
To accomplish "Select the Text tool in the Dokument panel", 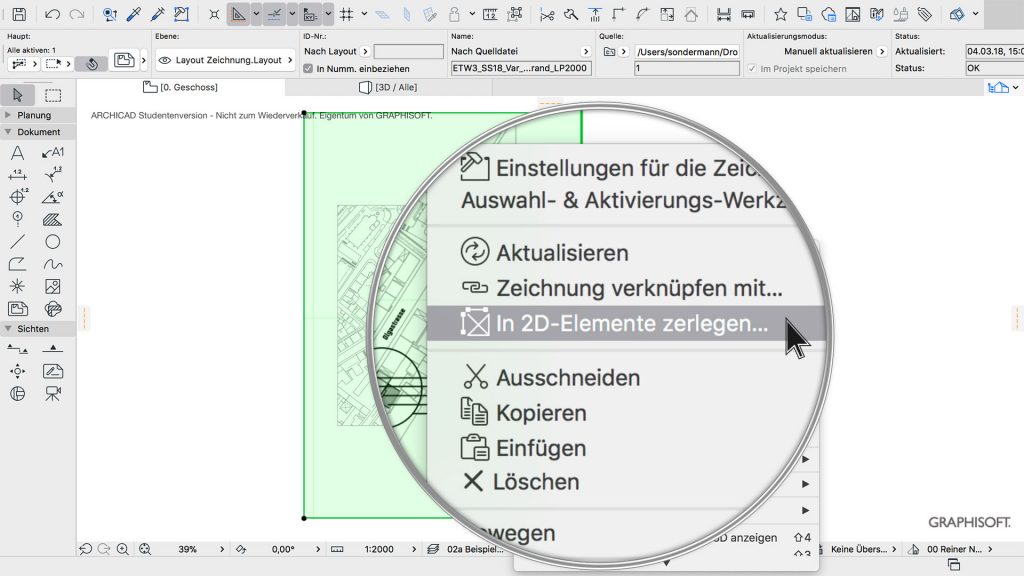I will [x=15, y=154].
